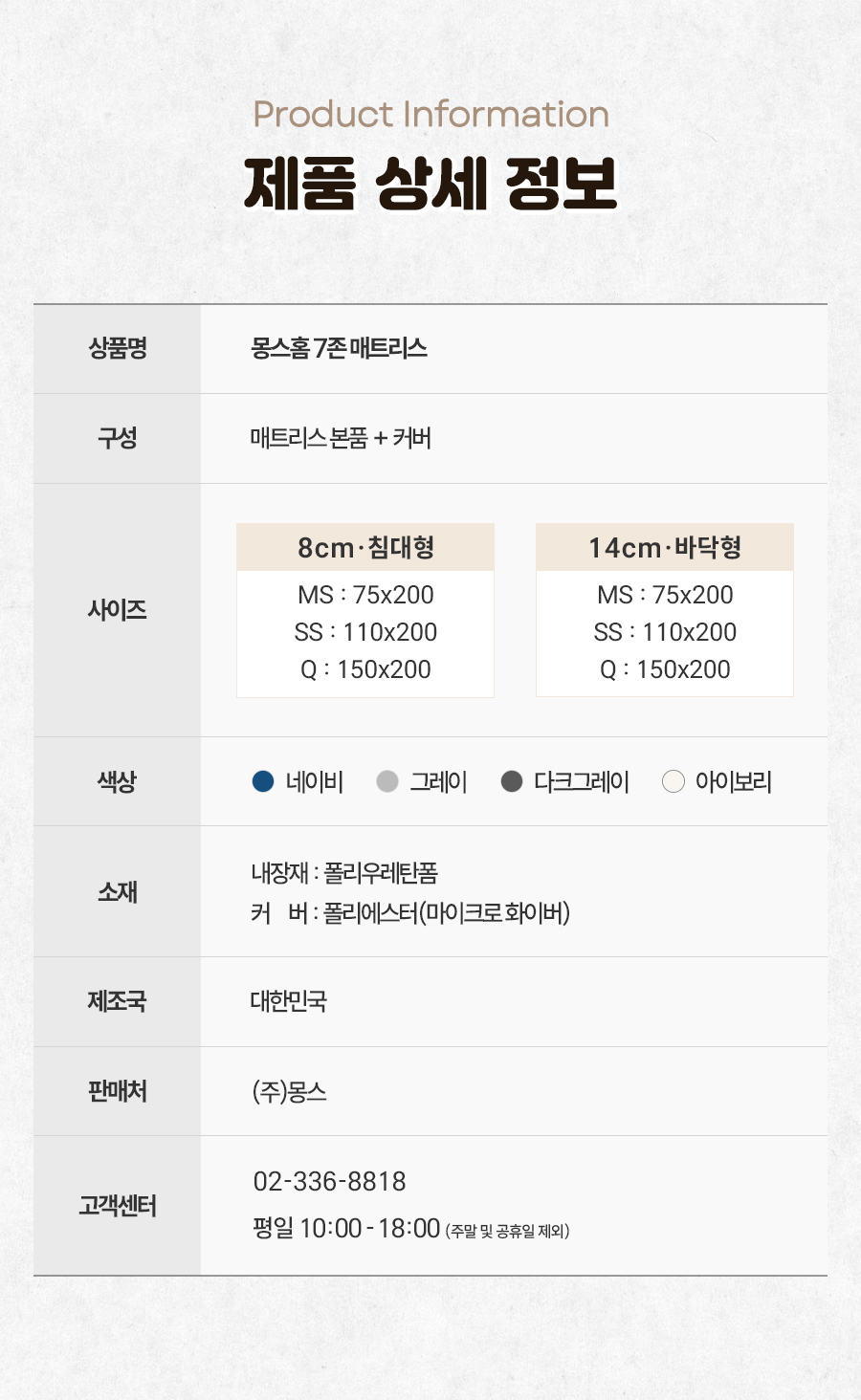The width and height of the screenshot is (861, 1400).
Task: Choose the dark gray color dot
Action: (512, 781)
